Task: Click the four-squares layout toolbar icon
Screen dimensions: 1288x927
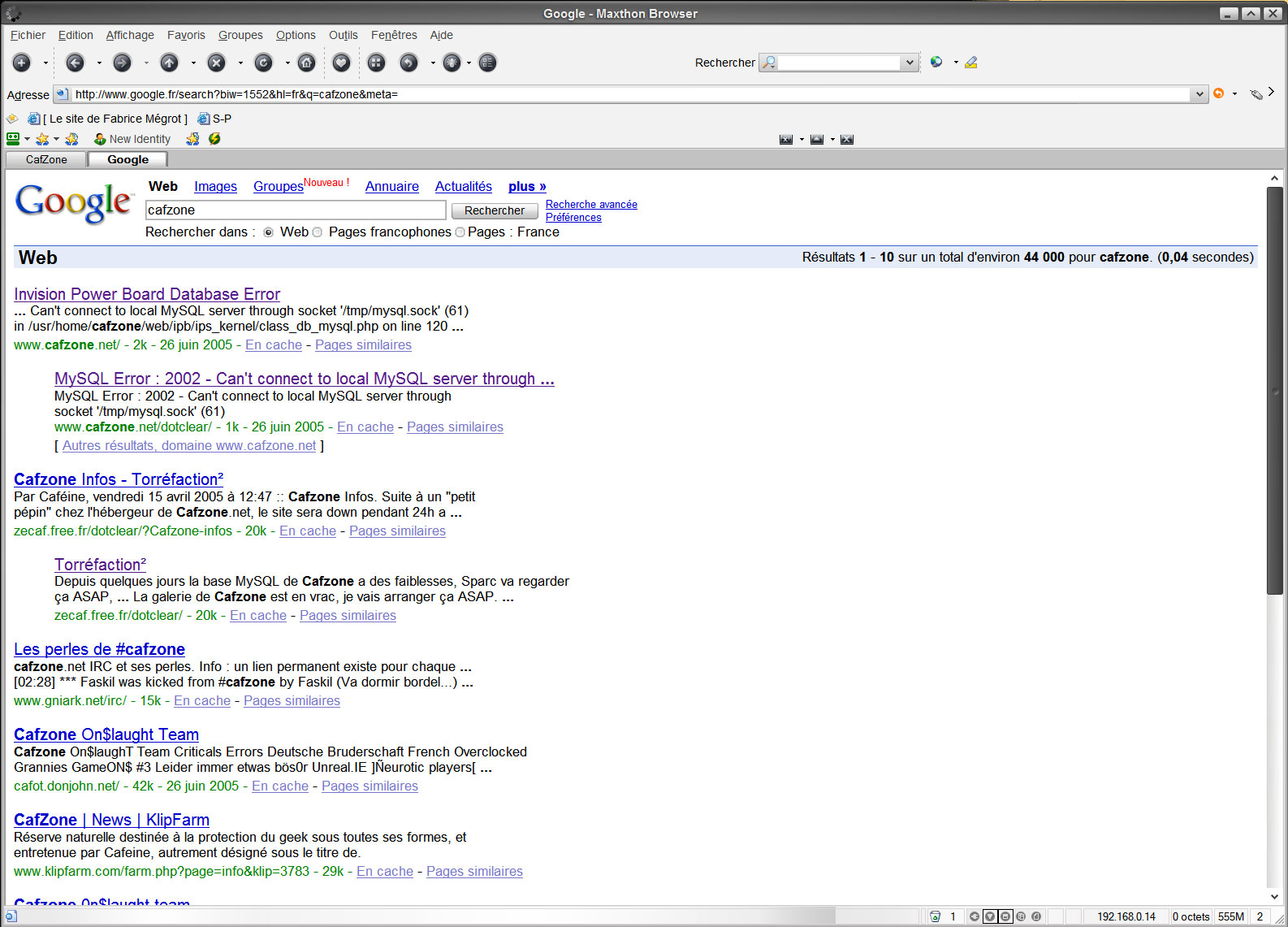Action: (376, 63)
